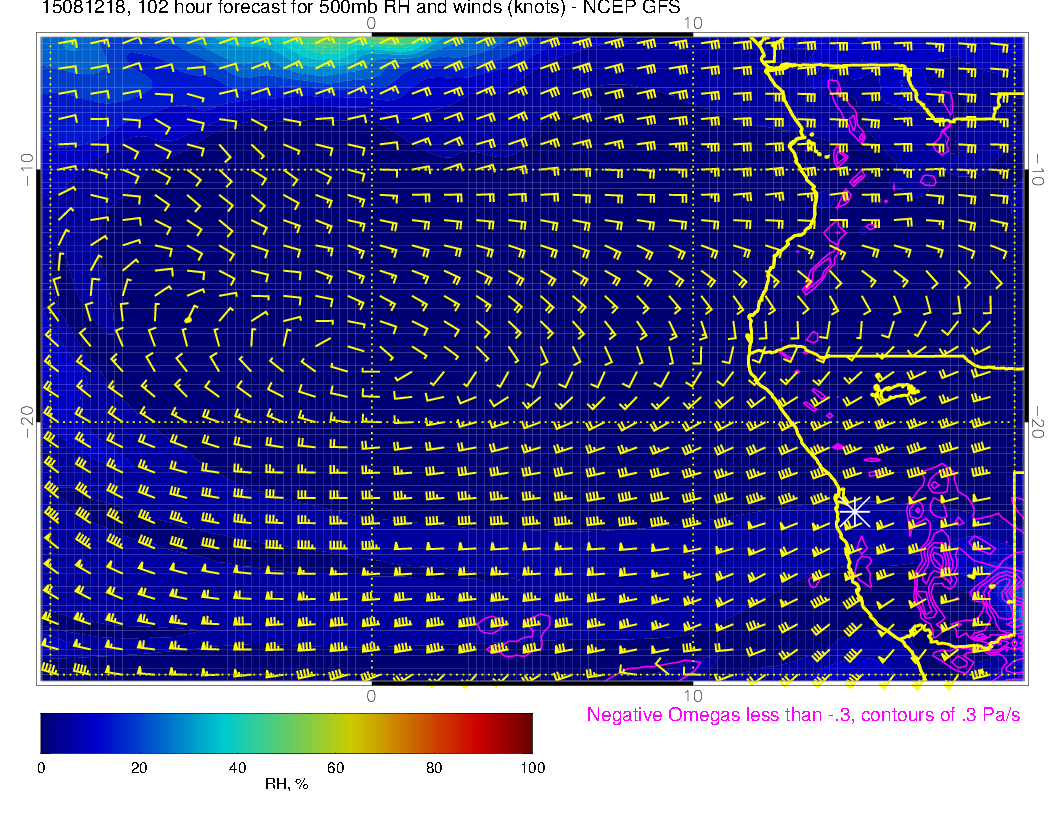This screenshot has width=1056, height=816.
Task: Click the colorbar value 60
Action: pyautogui.click(x=335, y=768)
